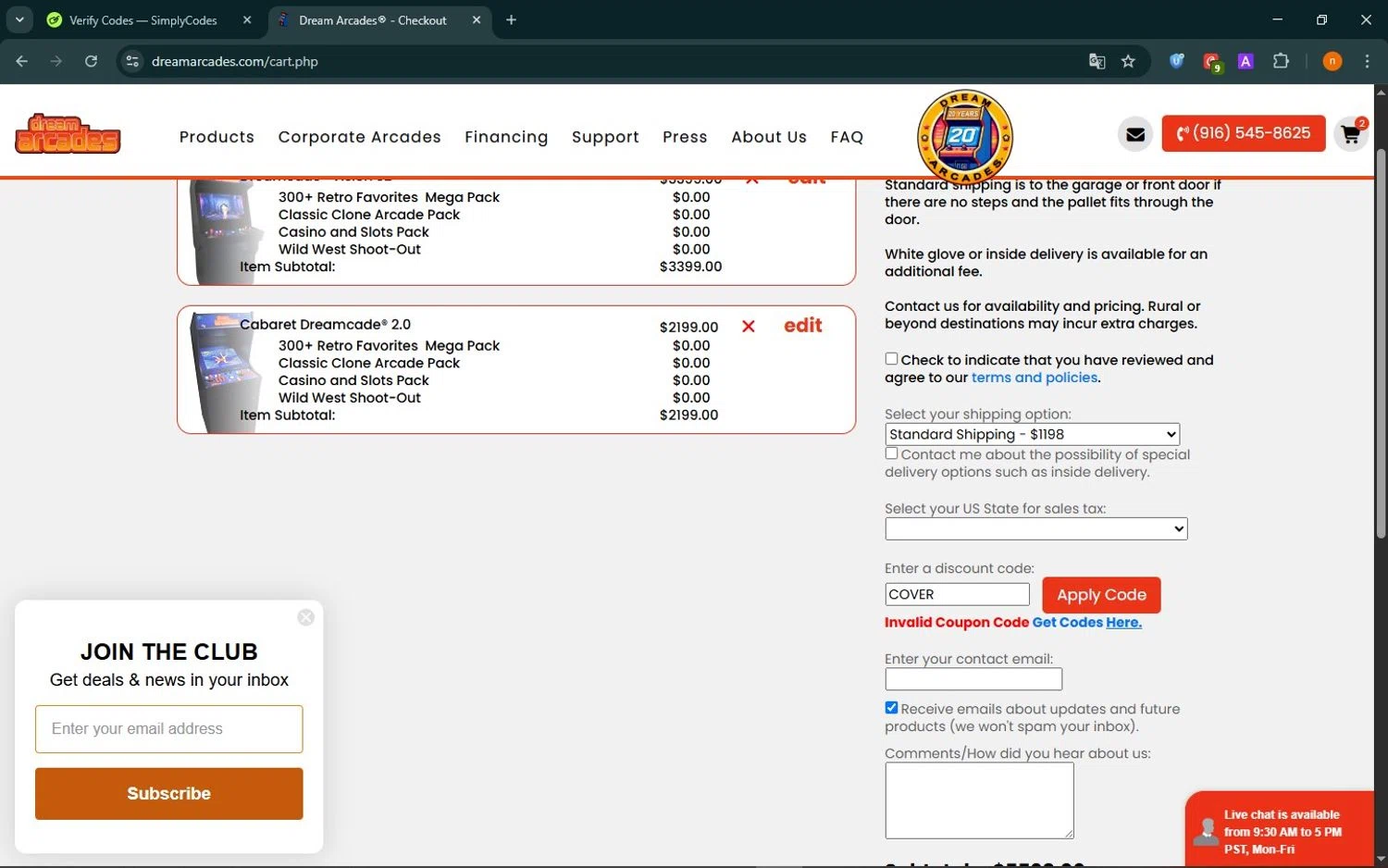Open the live chat availability widget
Screen dimensions: 1388x868
pos(1279,830)
